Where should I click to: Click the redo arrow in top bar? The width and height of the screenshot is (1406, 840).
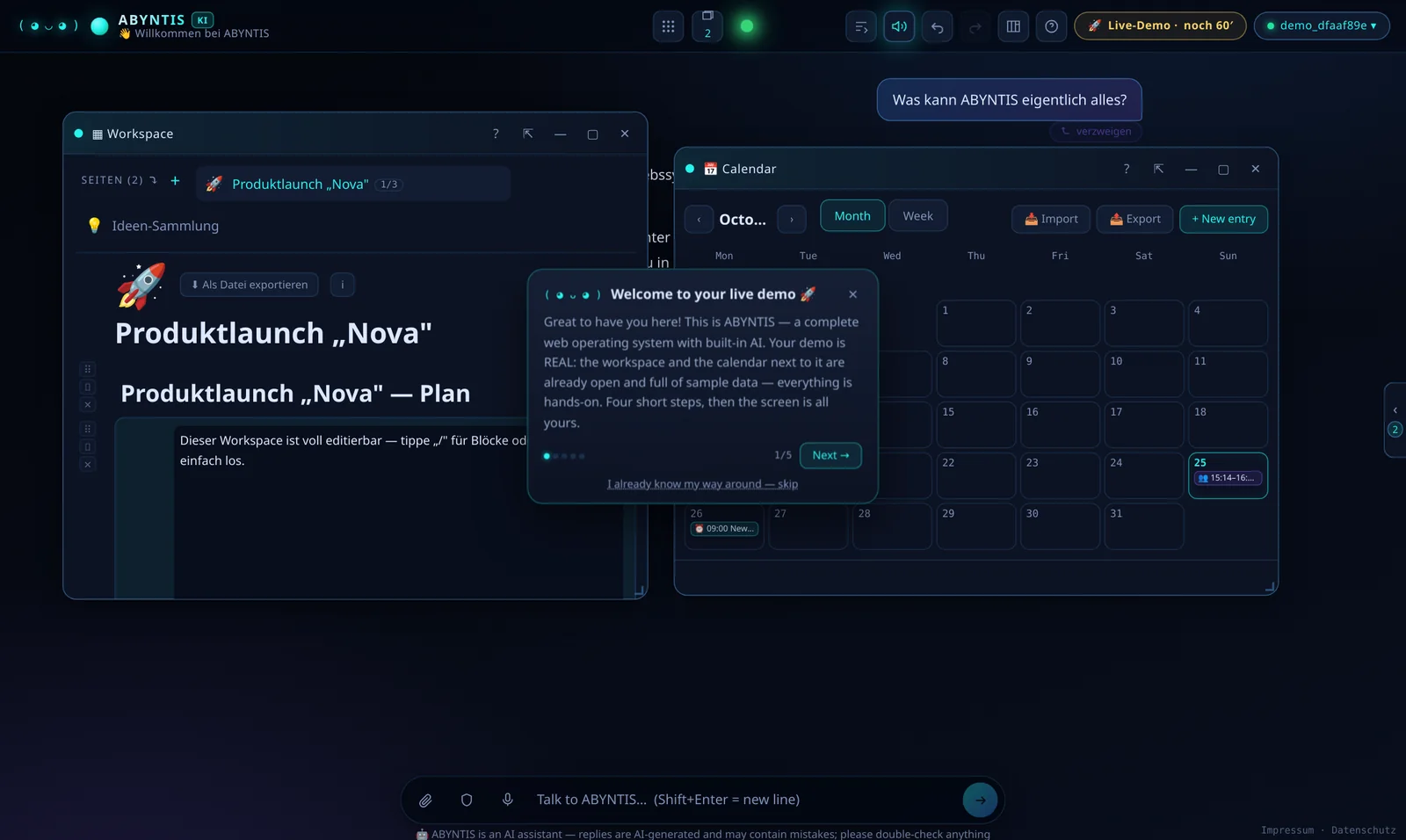point(975,26)
